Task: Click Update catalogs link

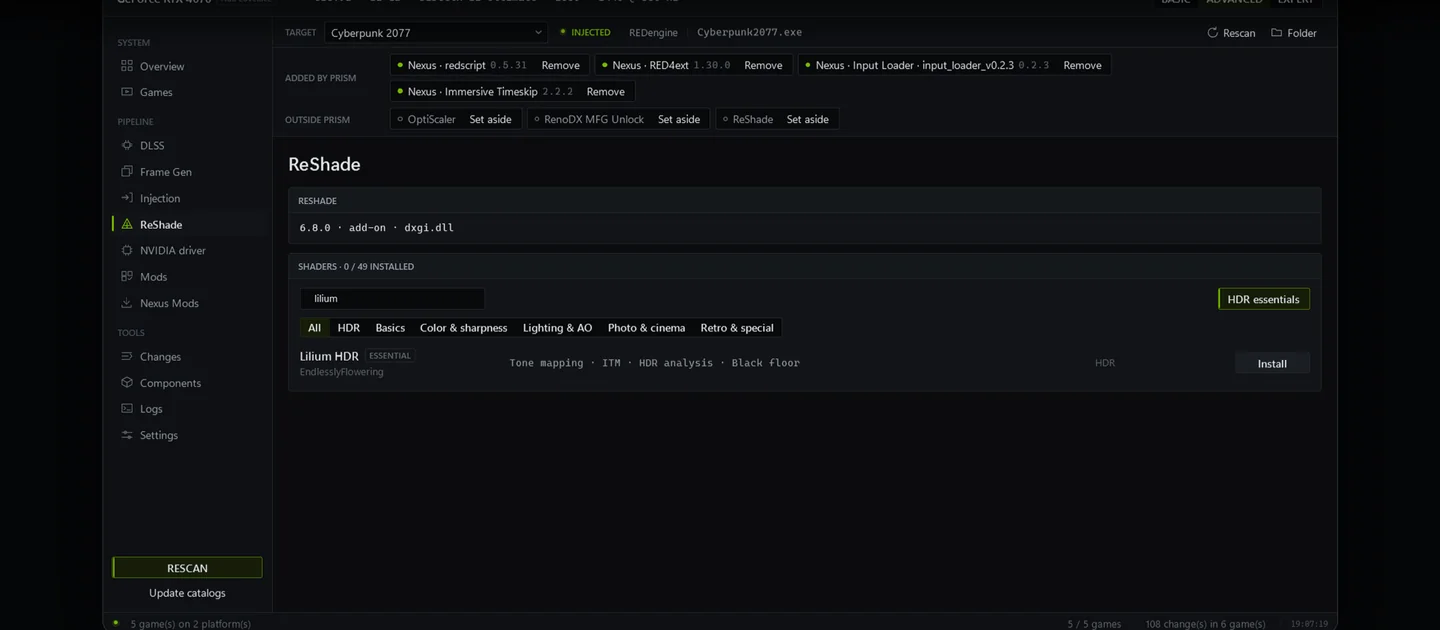Action: click(x=187, y=593)
